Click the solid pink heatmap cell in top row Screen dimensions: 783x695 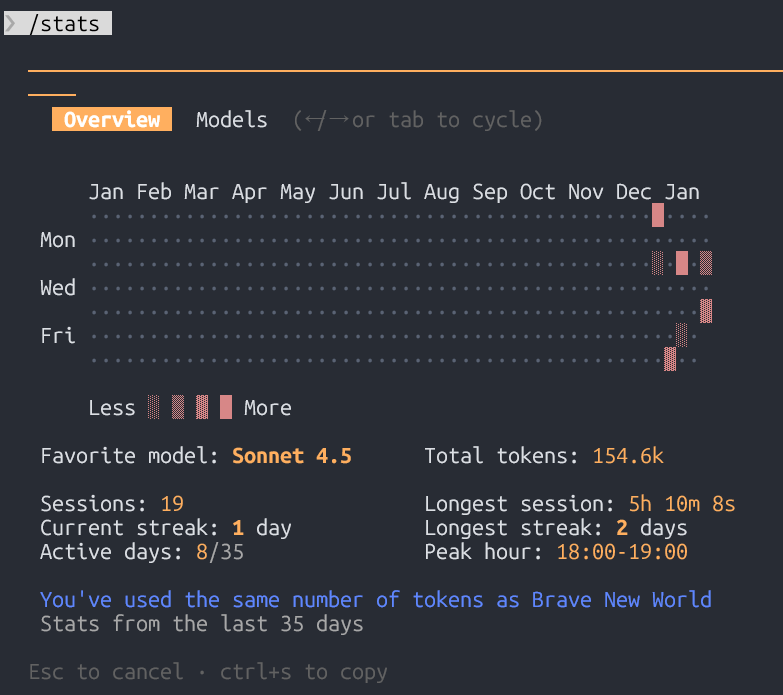[657, 215]
